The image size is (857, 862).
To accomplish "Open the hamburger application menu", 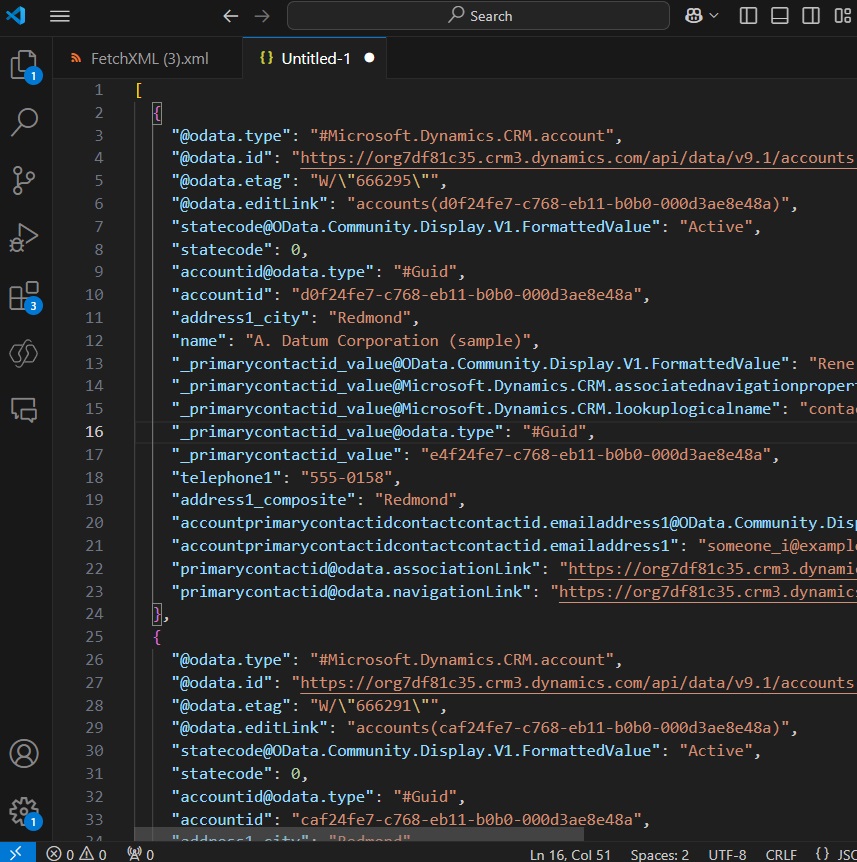I will pos(59,16).
